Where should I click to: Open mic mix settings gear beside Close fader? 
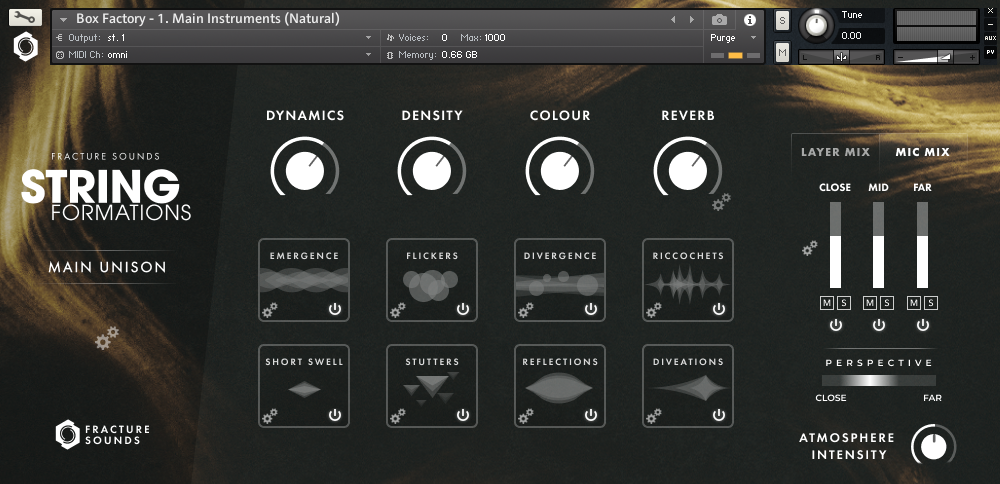810,248
